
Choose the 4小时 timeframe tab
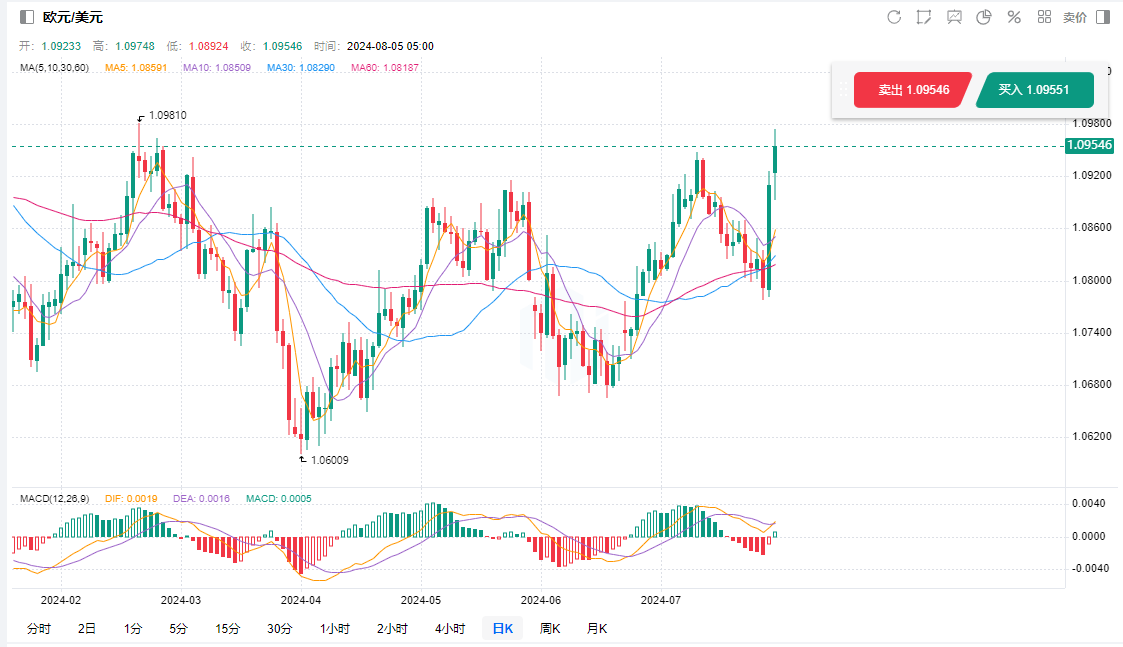tap(449, 629)
